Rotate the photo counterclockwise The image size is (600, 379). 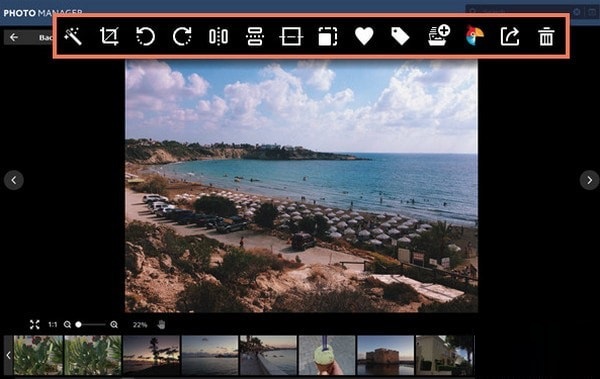[x=145, y=37]
